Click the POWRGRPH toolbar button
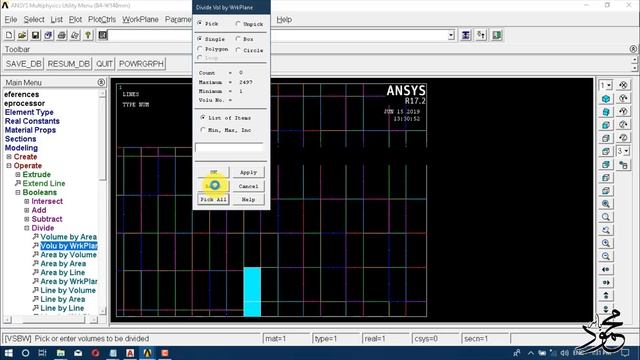This screenshot has width=640, height=360. [x=141, y=64]
